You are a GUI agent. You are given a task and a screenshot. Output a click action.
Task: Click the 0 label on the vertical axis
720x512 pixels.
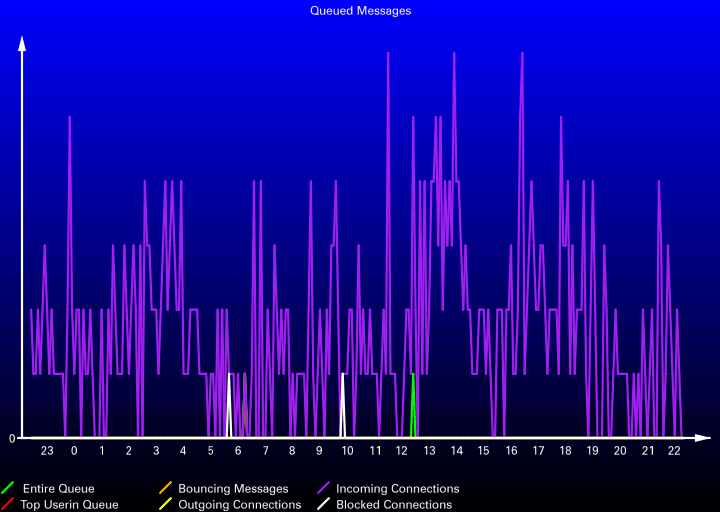coord(12,438)
